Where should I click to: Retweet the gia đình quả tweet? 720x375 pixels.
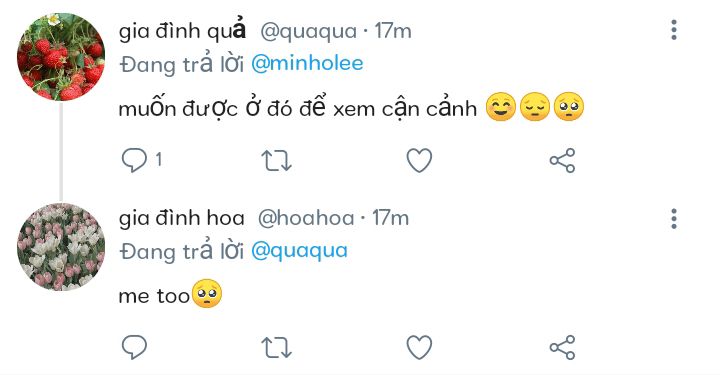point(276,161)
